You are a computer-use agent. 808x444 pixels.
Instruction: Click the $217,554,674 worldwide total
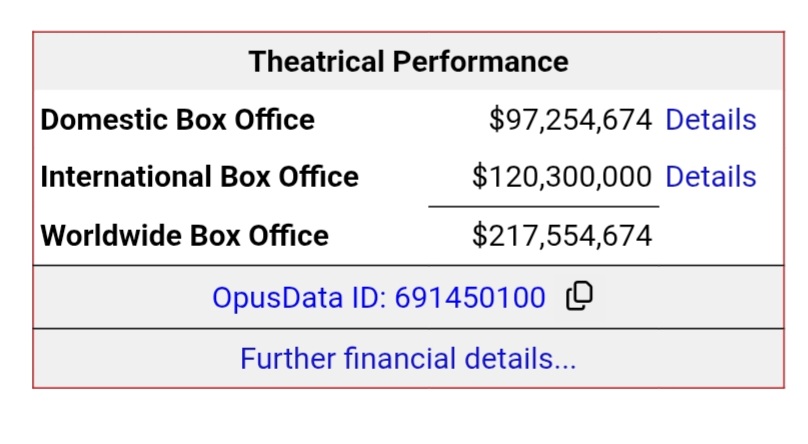[x=562, y=236]
